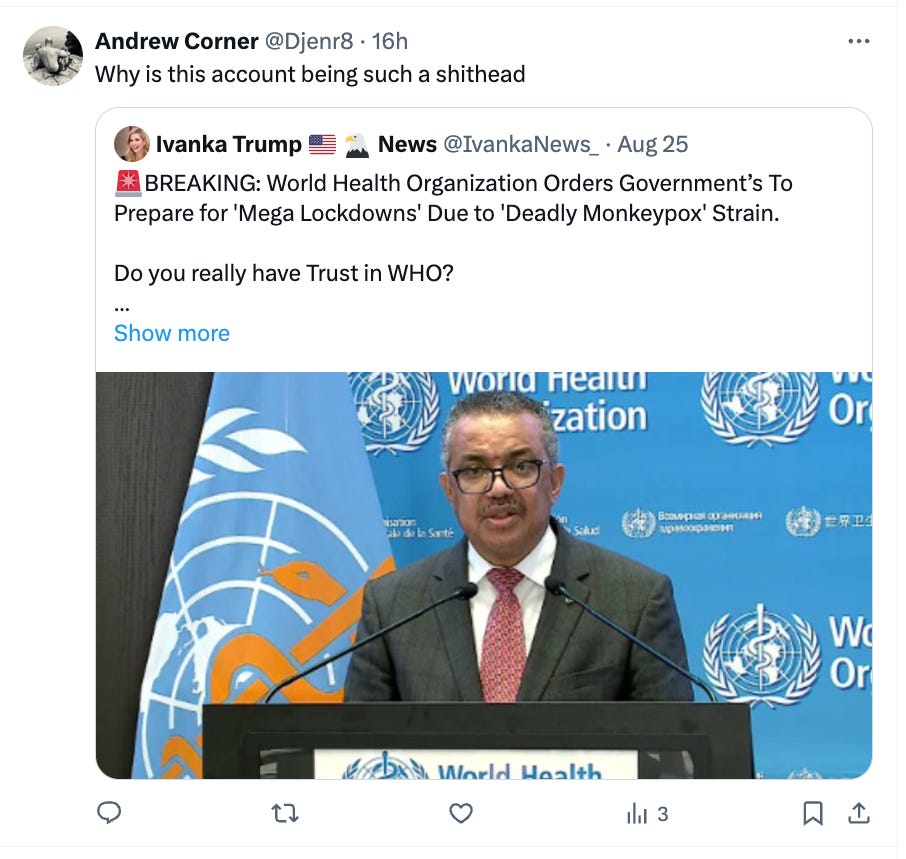Open the reply comment bubble icon
Screen dimensions: 906x859
(x=109, y=813)
